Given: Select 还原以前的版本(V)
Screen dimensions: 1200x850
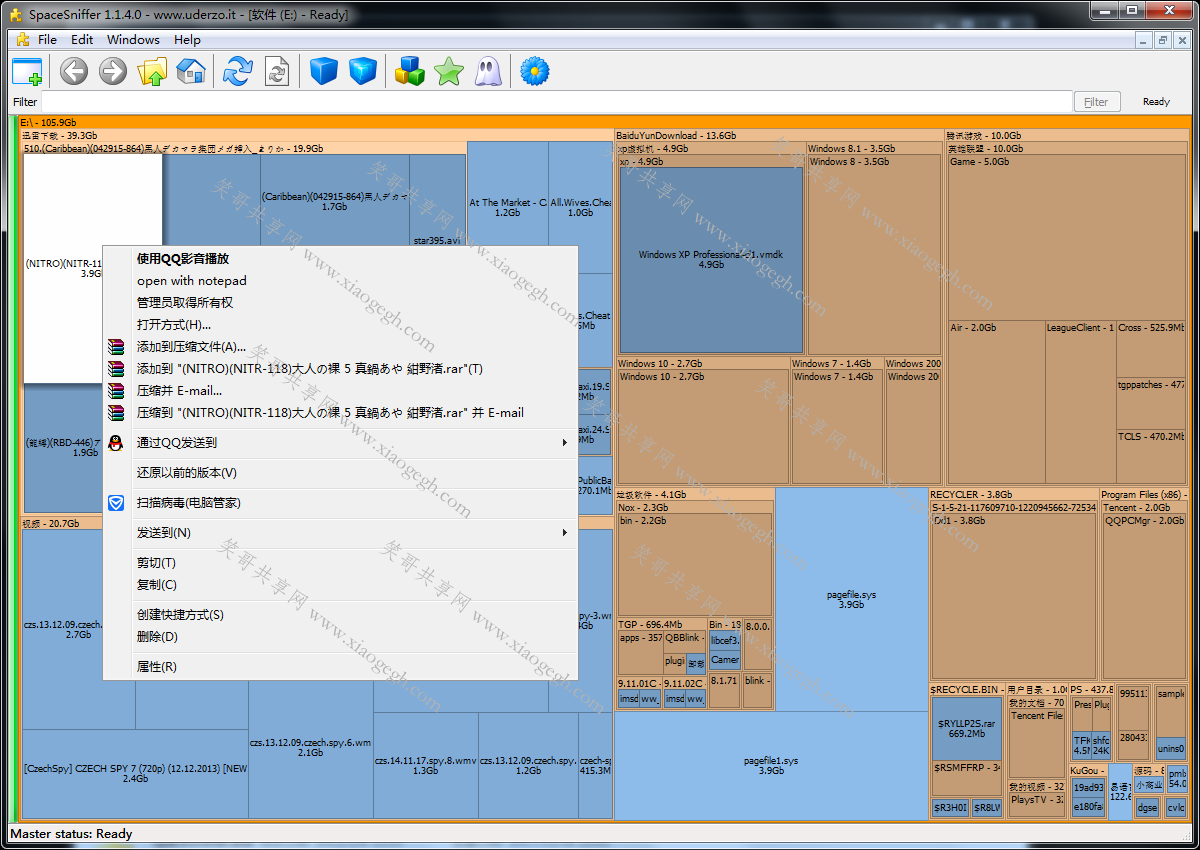Looking at the screenshot, I should 340,473.
